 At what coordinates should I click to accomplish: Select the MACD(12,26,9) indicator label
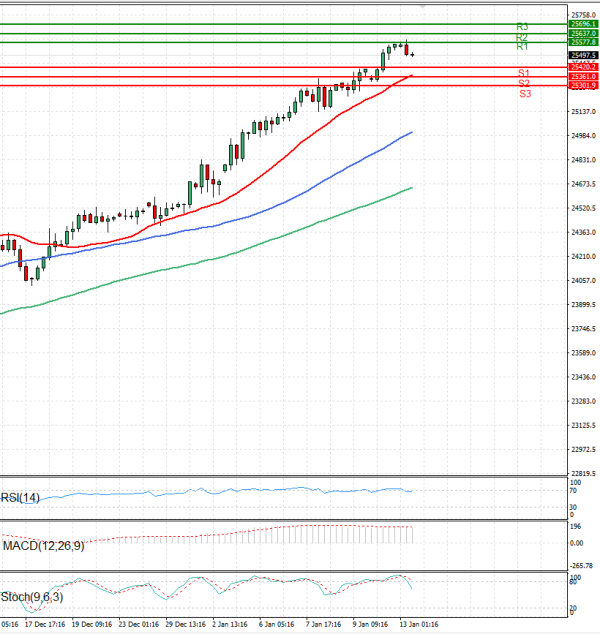(x=41, y=545)
